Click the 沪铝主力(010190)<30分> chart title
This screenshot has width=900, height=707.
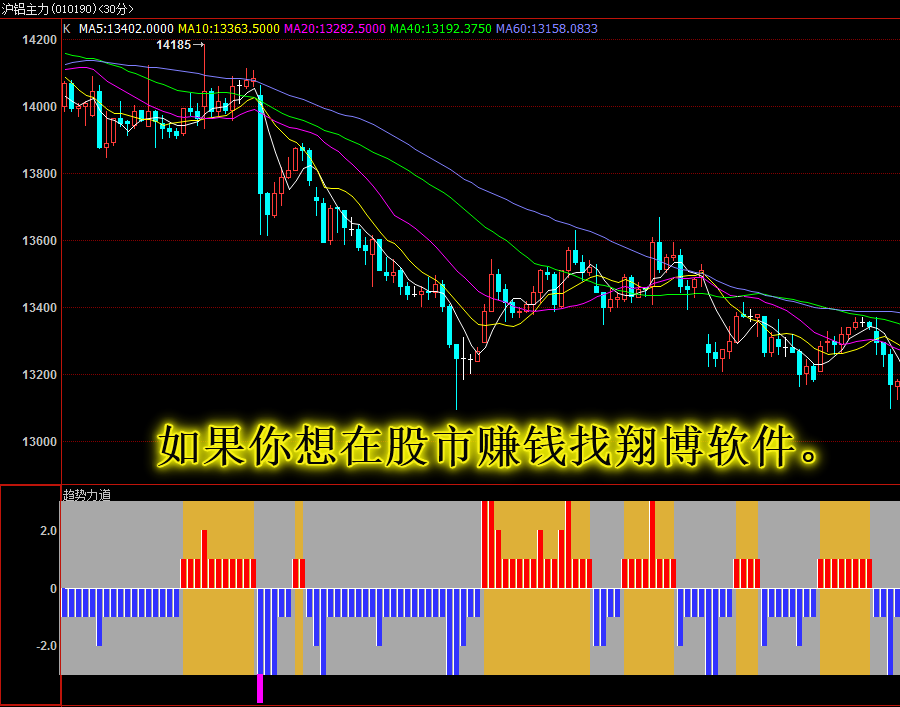67,9
